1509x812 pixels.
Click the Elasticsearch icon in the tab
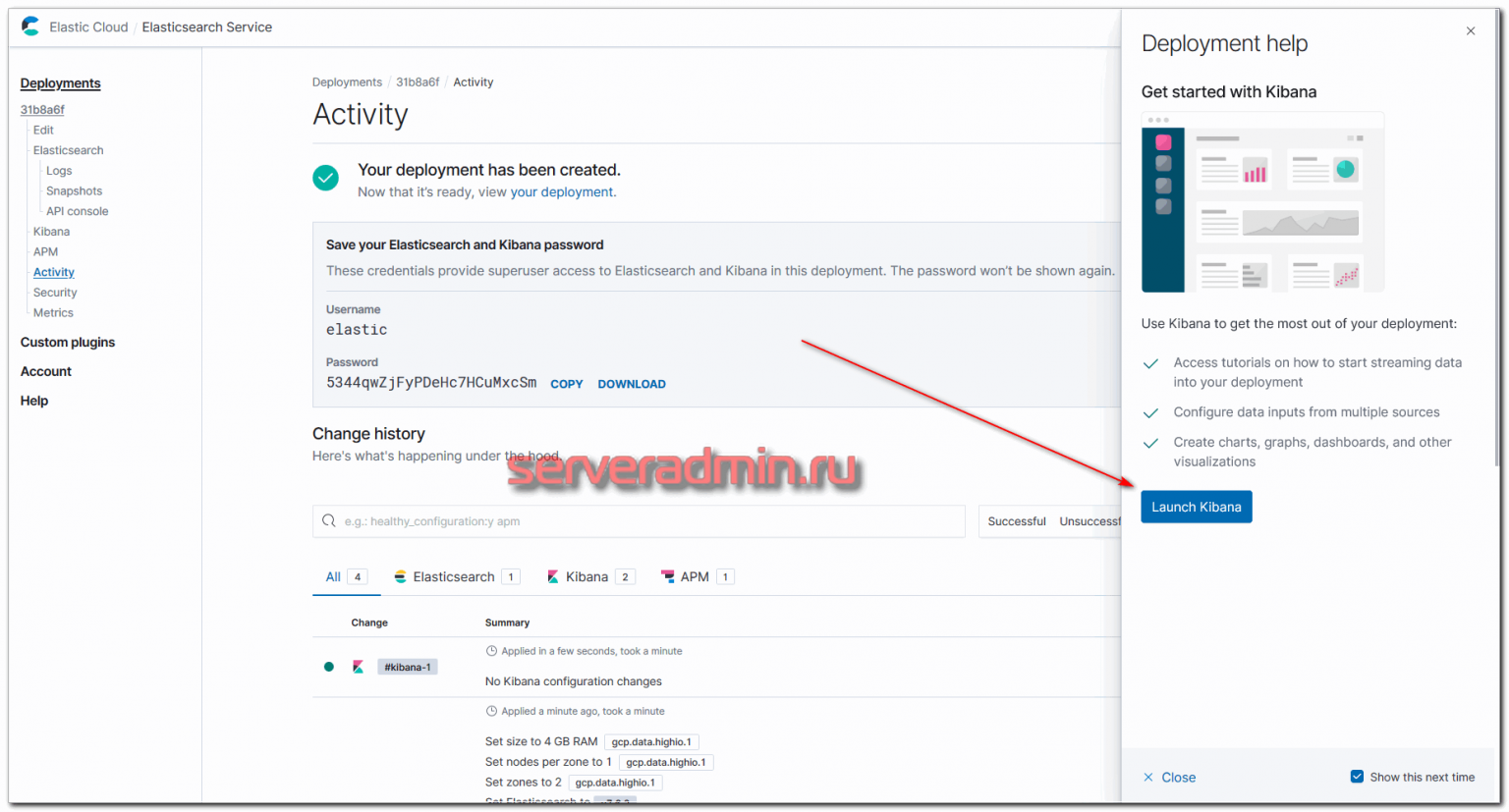[x=400, y=577]
